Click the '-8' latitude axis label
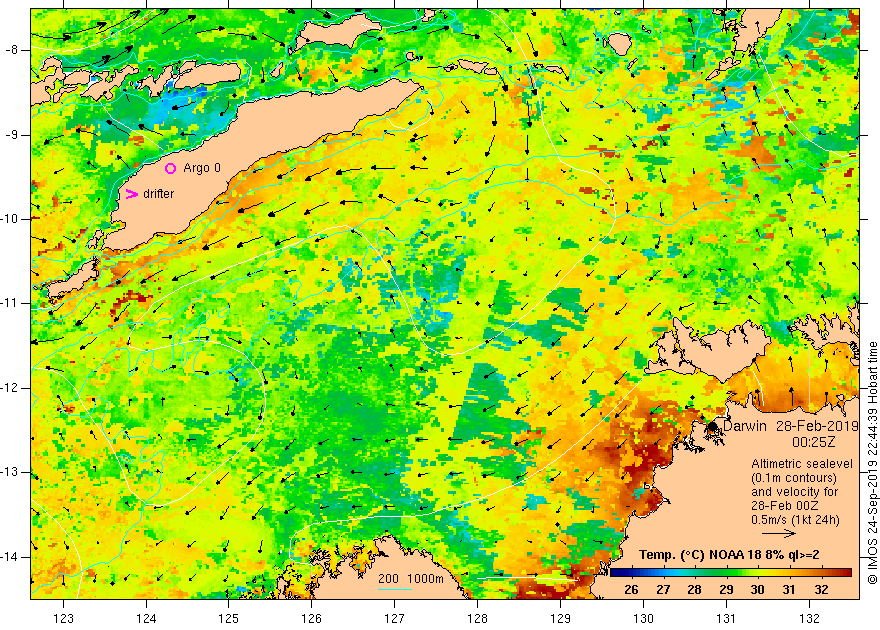Image resolution: width=880 pixels, height=630 pixels. click(x=12, y=50)
